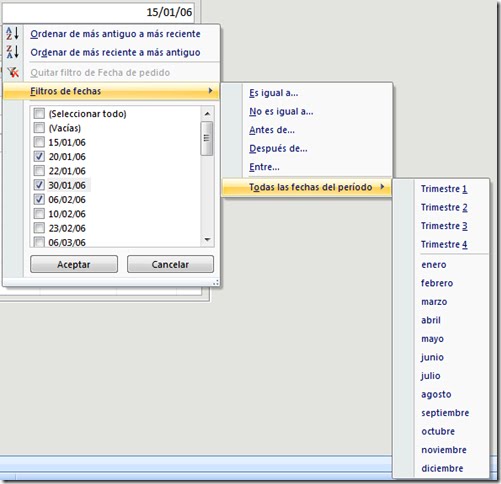
Task: Select Trimestre 4 period
Action: click(444, 244)
